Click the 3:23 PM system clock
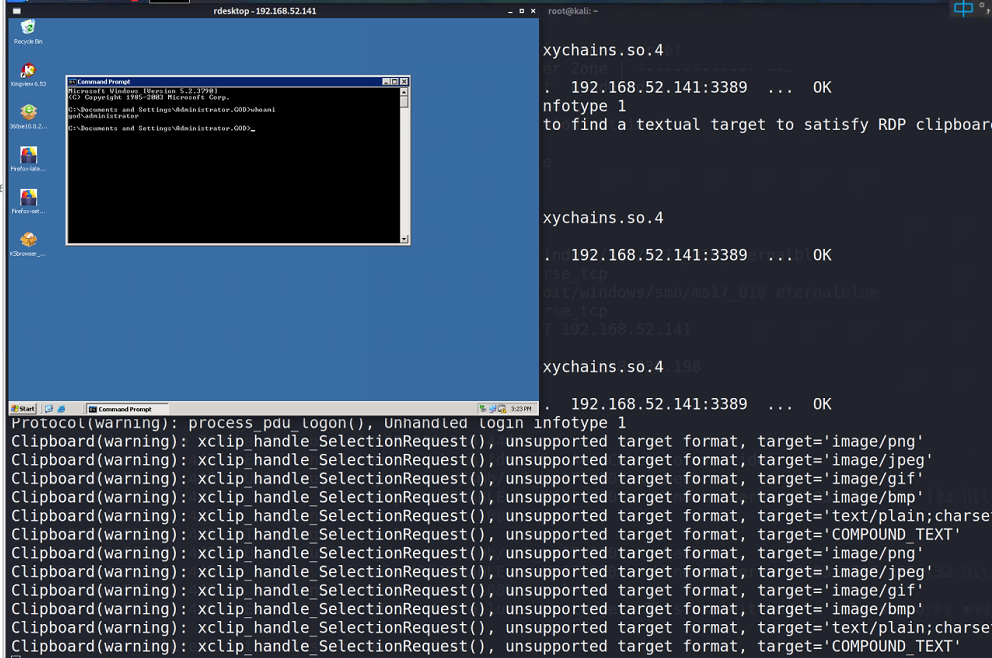 [521, 409]
